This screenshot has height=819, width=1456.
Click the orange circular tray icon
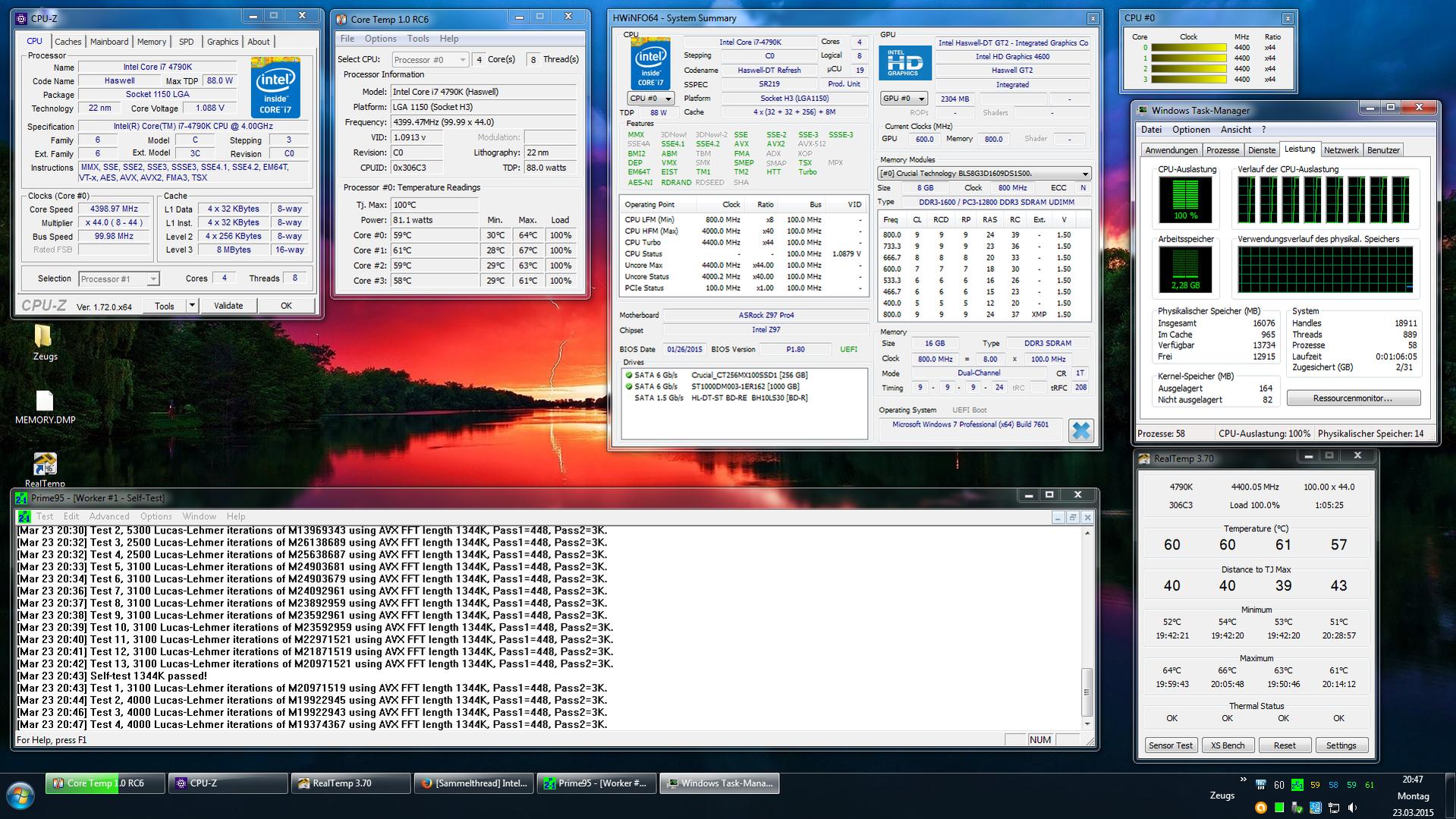coord(1260,808)
